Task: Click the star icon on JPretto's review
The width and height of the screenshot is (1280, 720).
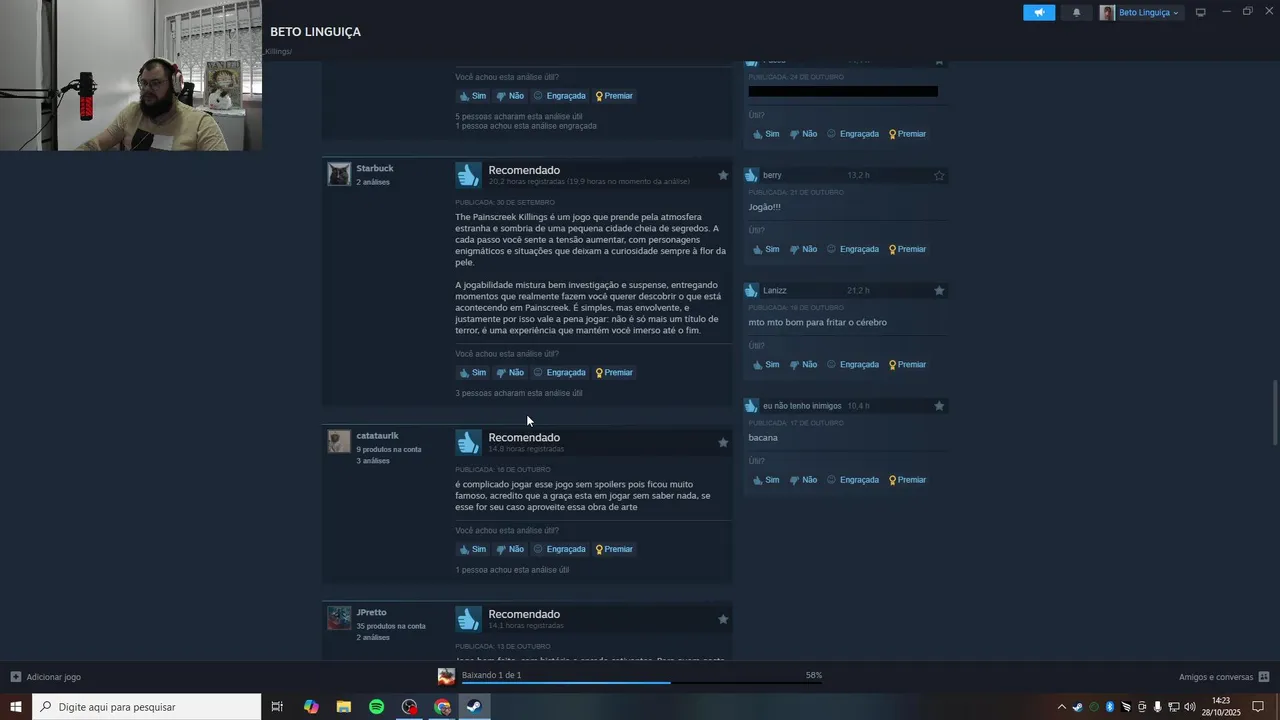Action: [723, 619]
